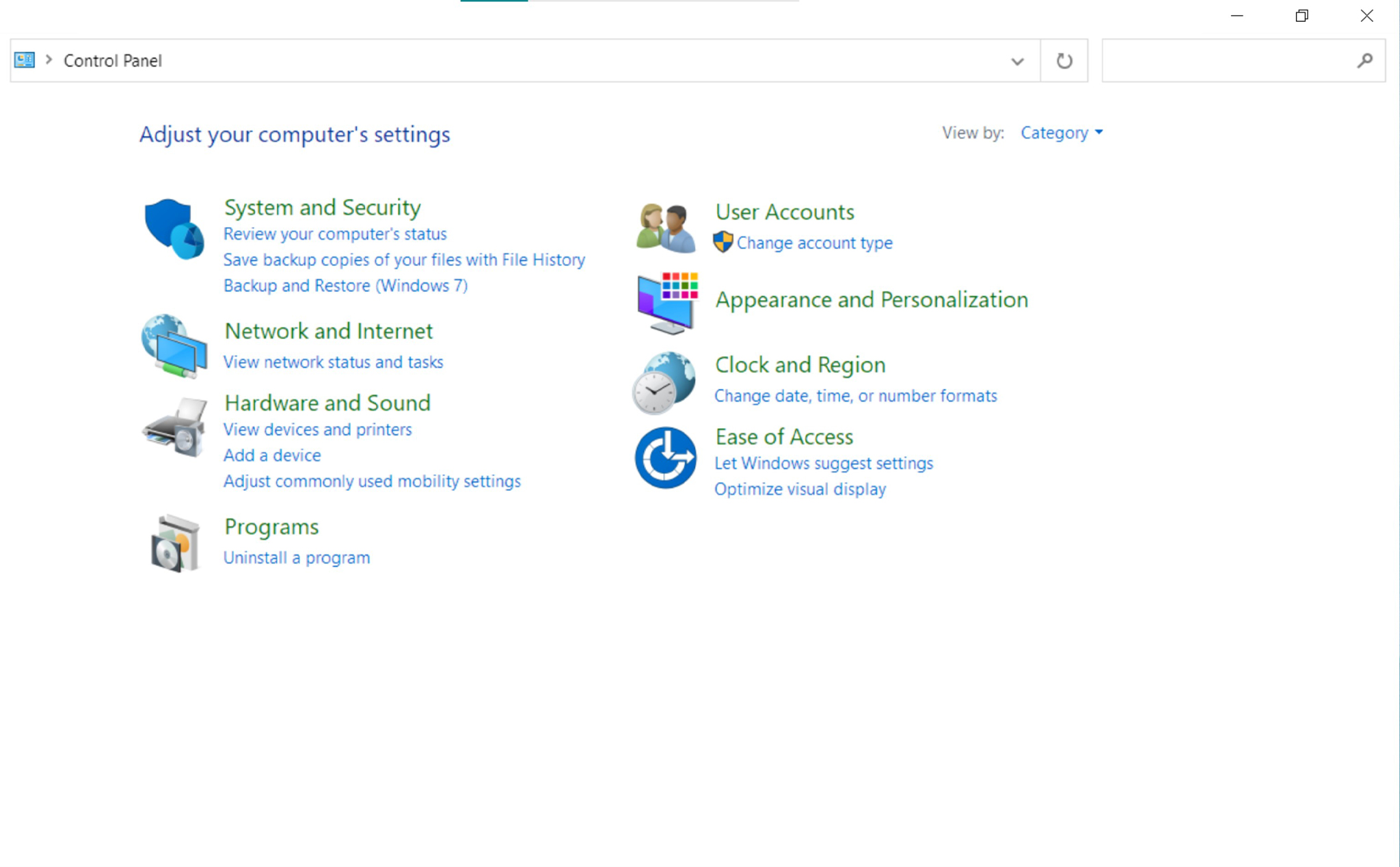This screenshot has height=867, width=1400.
Task: Click Optimize visual display link
Action: click(x=800, y=490)
